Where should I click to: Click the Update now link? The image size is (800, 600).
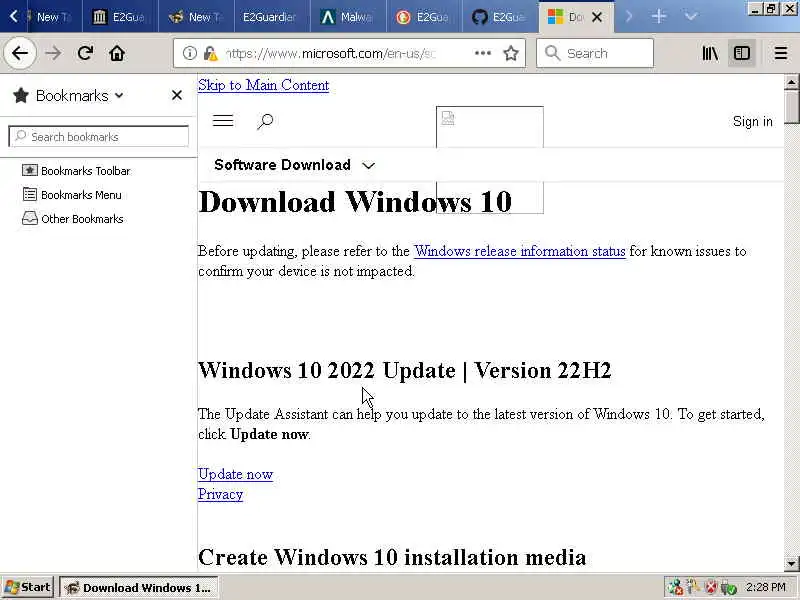(x=235, y=474)
